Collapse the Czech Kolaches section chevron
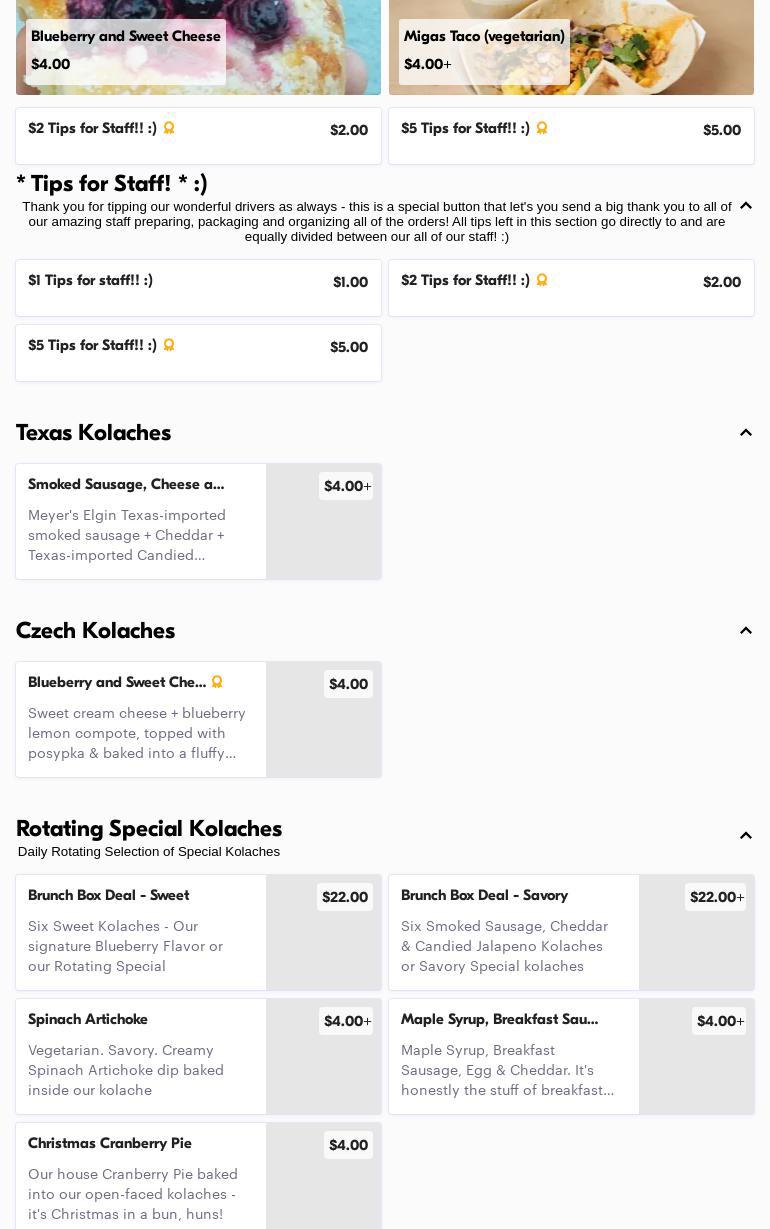The image size is (770, 1229). tap(746, 631)
